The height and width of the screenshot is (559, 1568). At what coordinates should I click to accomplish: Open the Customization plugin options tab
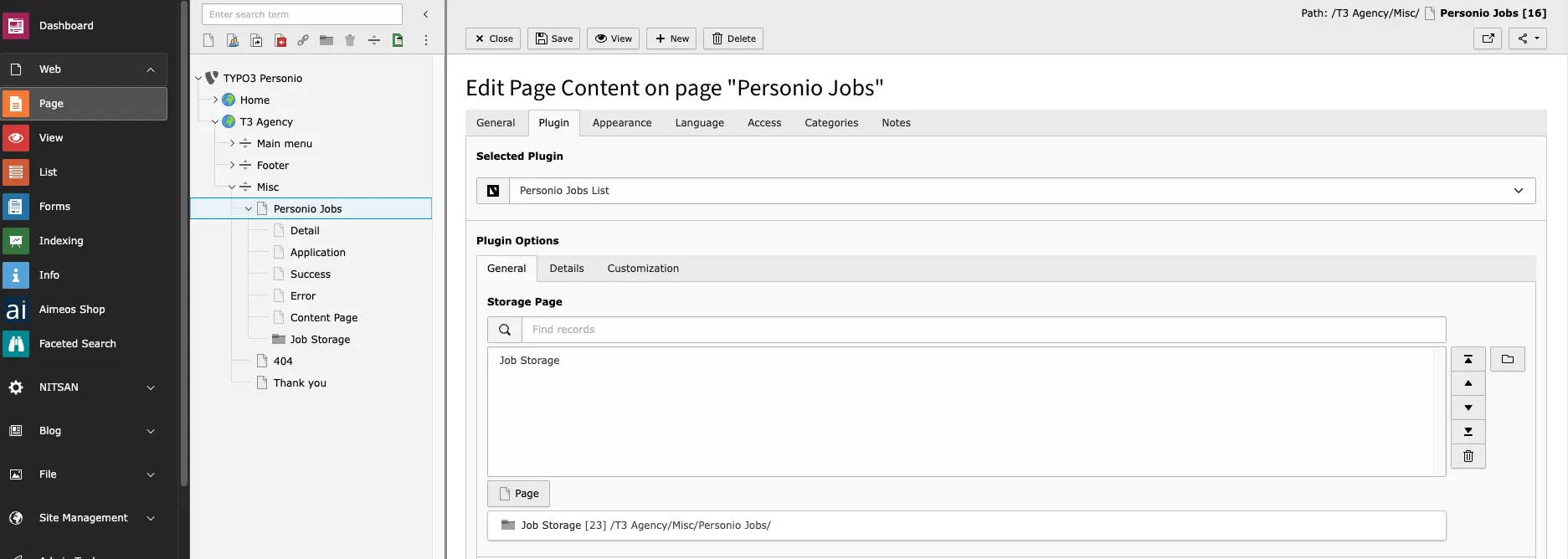pyautogui.click(x=643, y=269)
